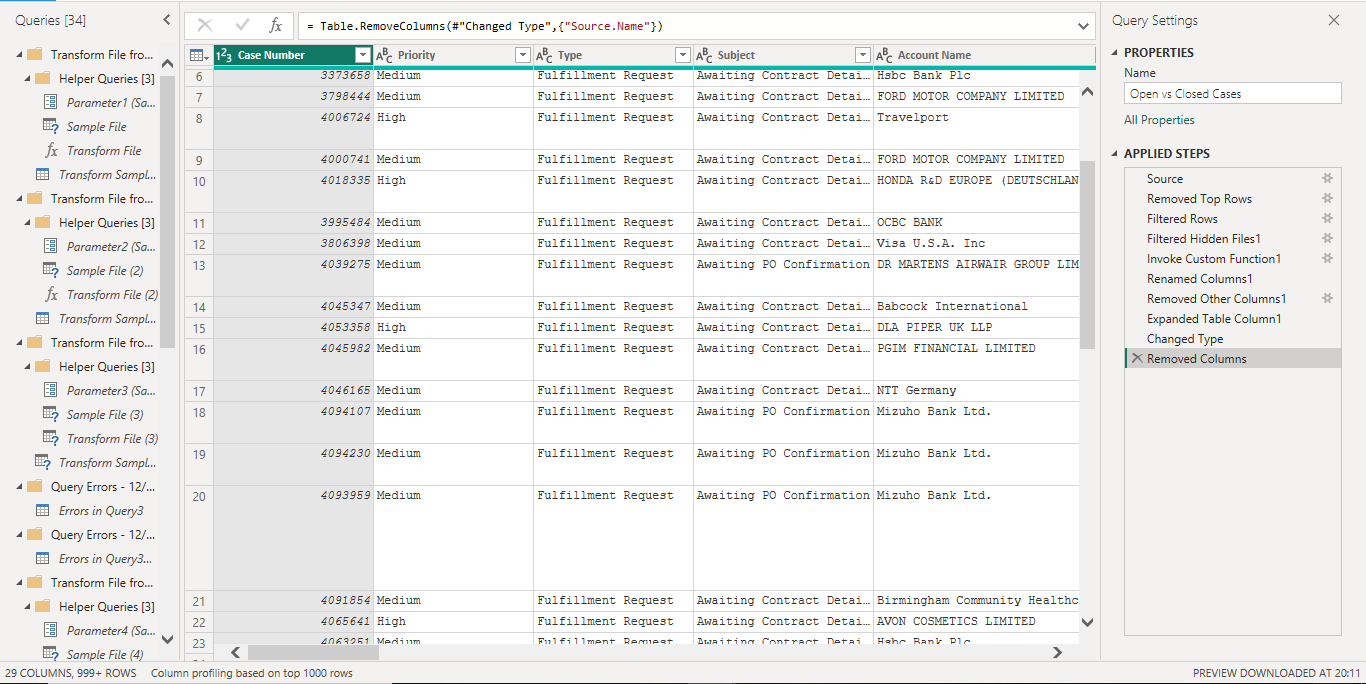Select Filtered Rows applied step
This screenshot has height=684, width=1366.
(x=1232, y=219)
